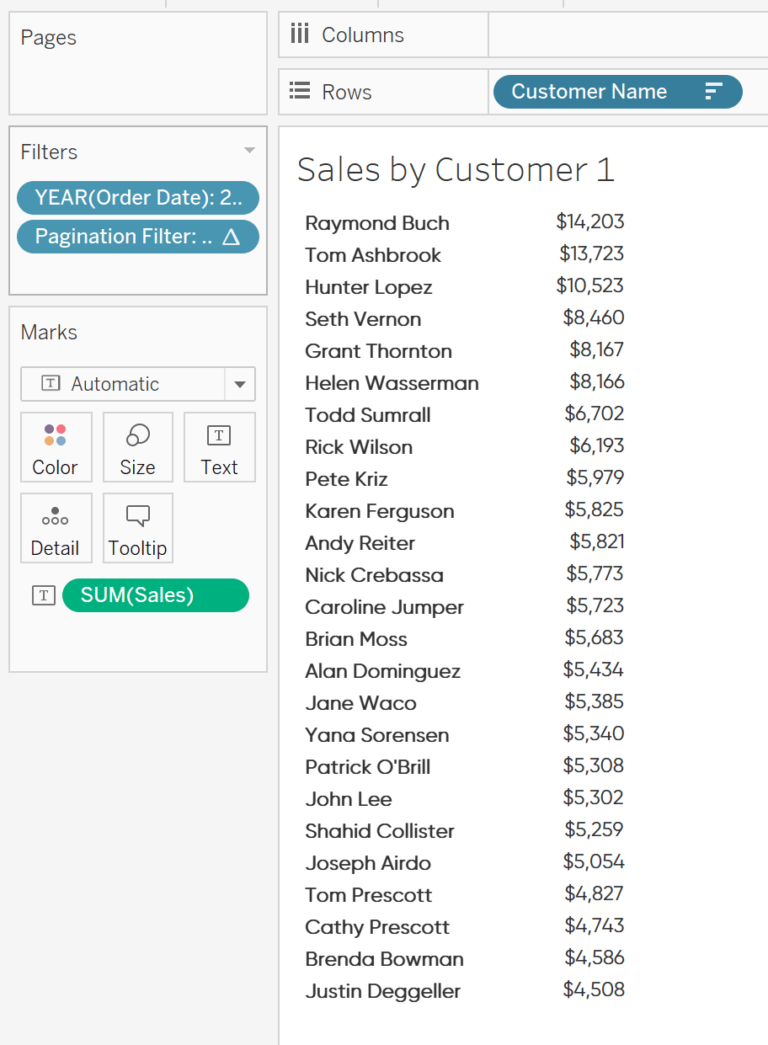Screen dimensions: 768x1045
Task: Click the green SUM(Sales) color pill
Action: pos(155,595)
